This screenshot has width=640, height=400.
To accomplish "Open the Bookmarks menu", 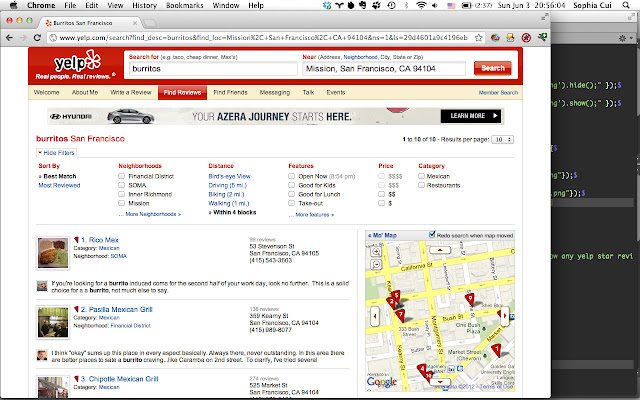I will point(184,5).
